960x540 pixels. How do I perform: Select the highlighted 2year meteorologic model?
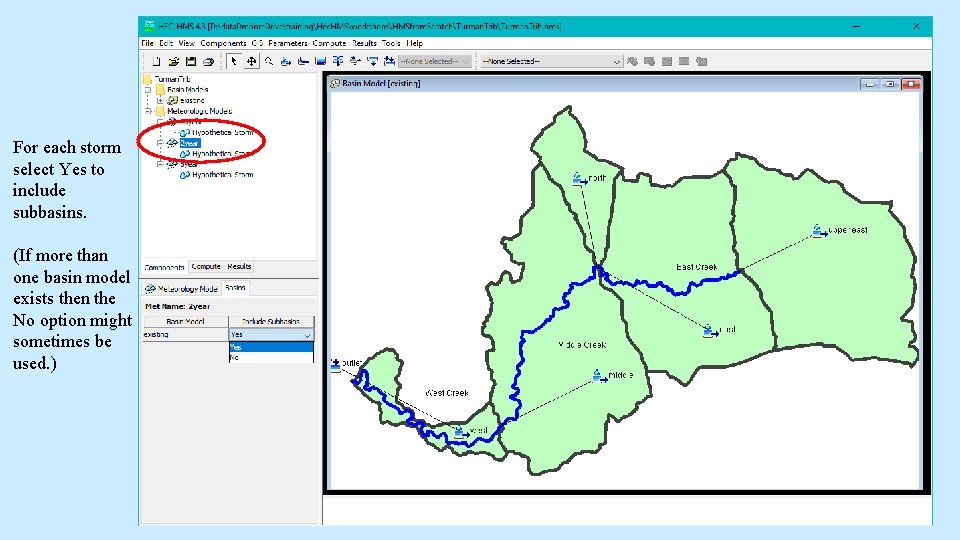190,143
